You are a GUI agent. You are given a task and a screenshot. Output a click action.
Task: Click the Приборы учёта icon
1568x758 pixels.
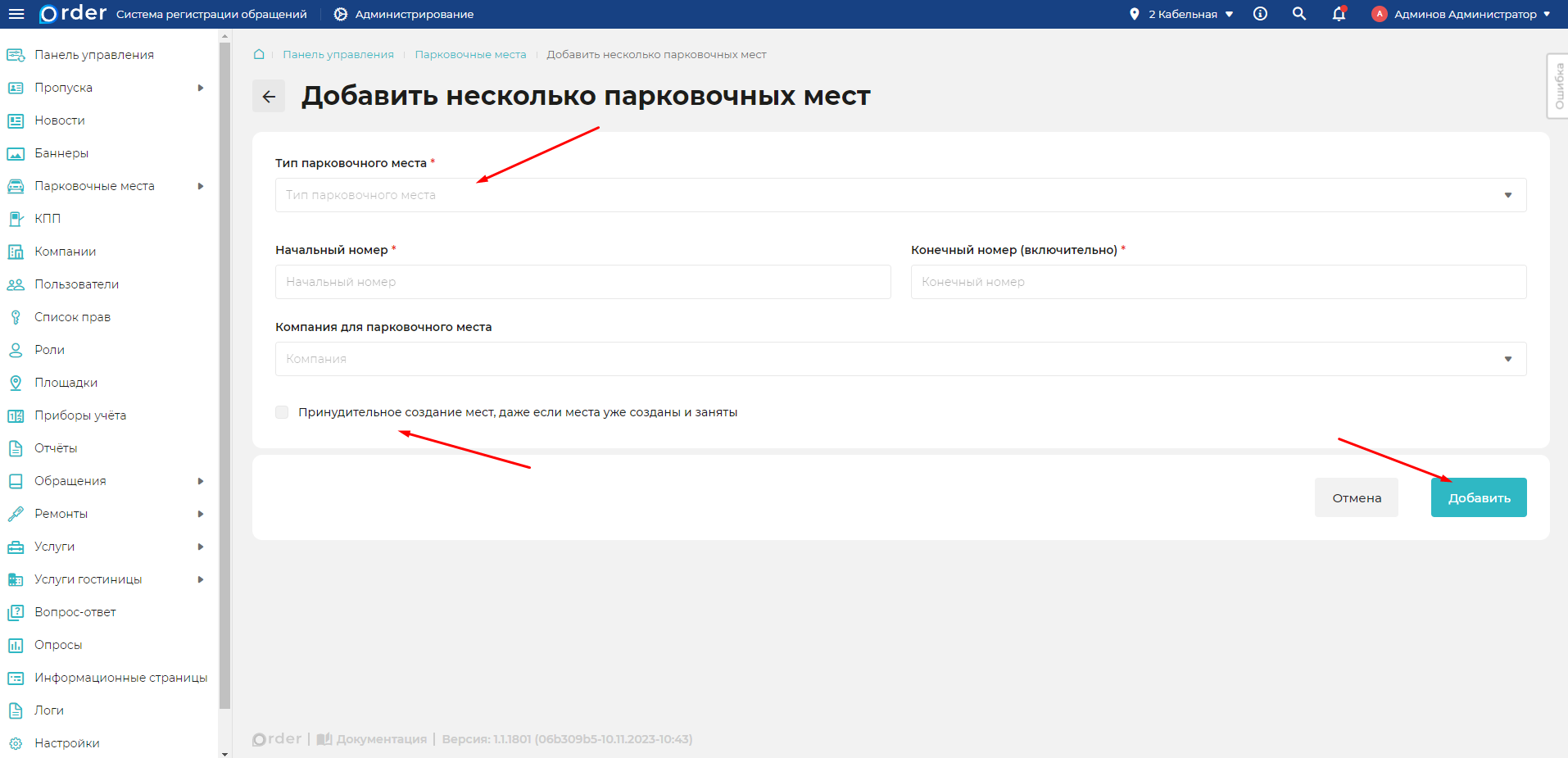click(x=15, y=415)
